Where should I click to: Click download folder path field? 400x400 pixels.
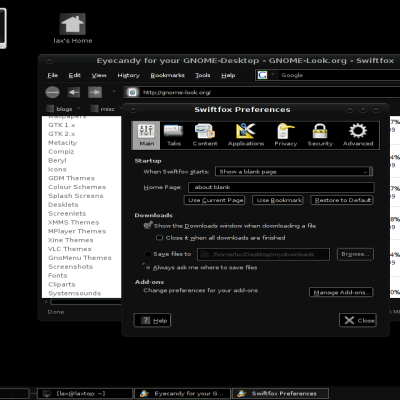click(x=263, y=254)
